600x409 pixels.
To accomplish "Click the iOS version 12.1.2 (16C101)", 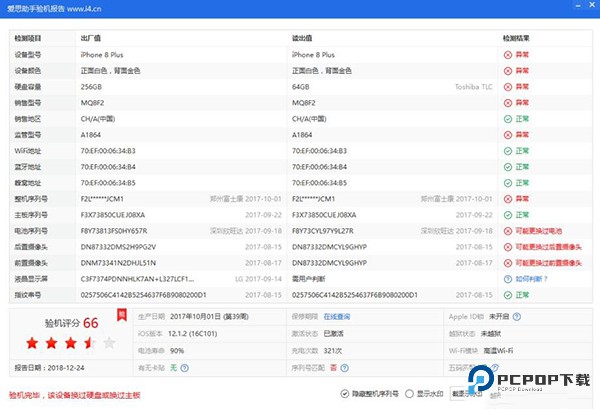I will (x=192, y=334).
